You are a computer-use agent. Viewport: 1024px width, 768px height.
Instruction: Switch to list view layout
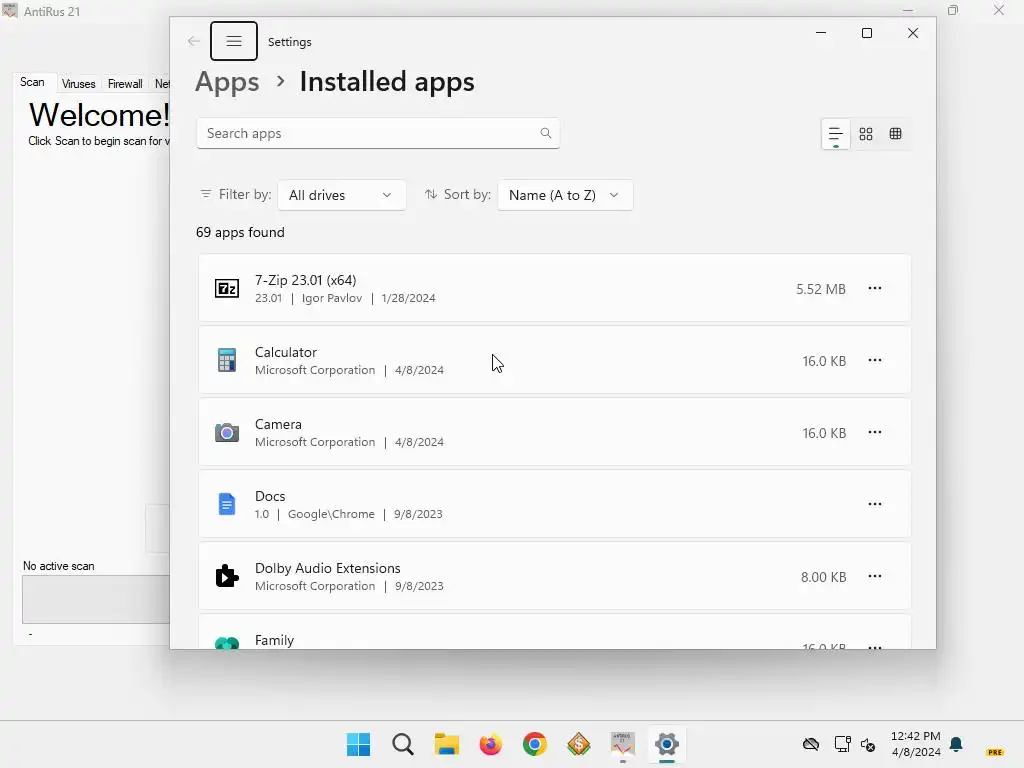pyautogui.click(x=835, y=134)
